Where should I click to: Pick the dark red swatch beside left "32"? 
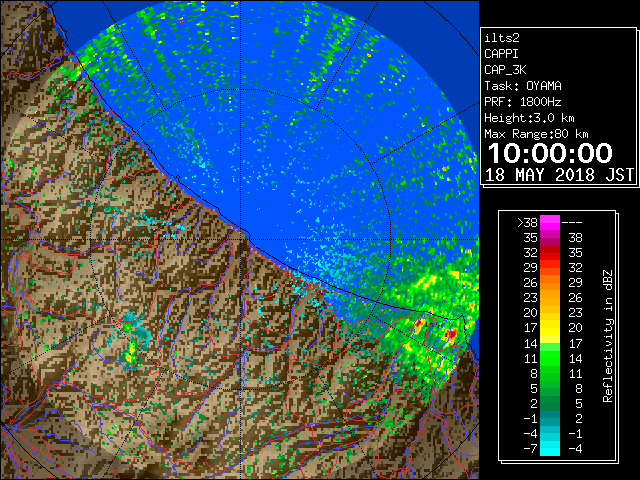(550, 253)
